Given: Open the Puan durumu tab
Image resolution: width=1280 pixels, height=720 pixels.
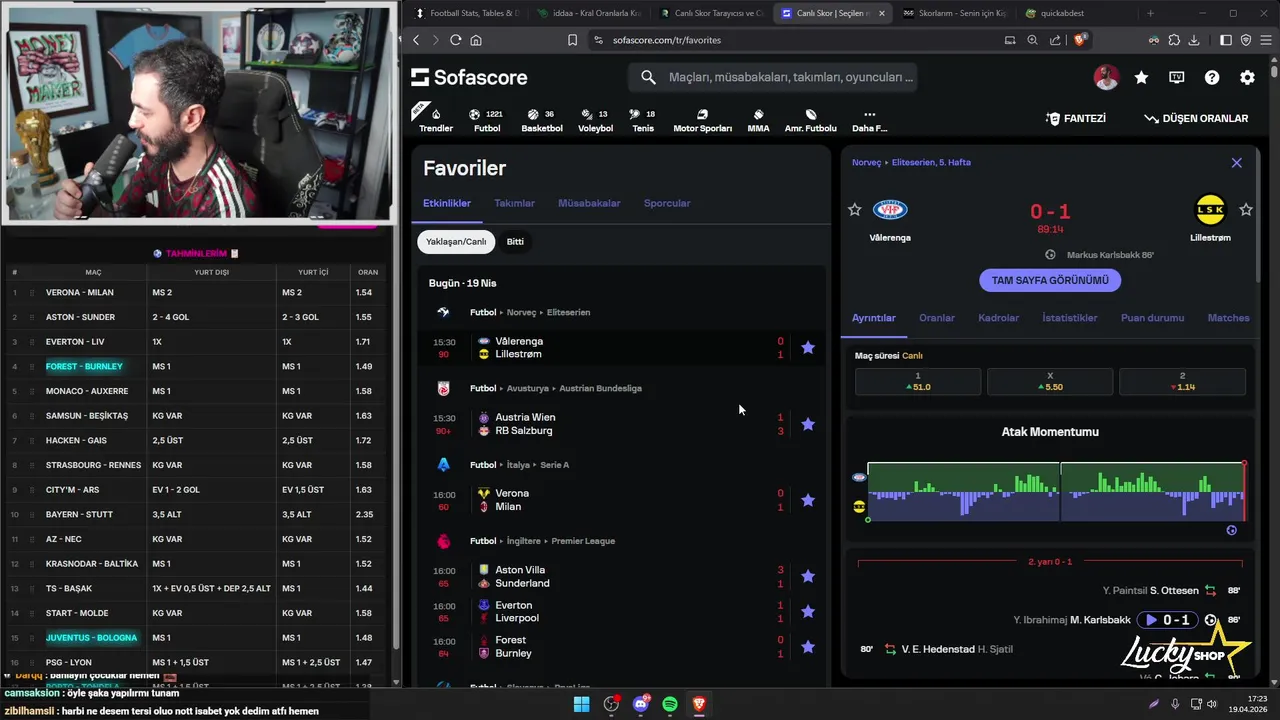Looking at the screenshot, I should [1152, 318].
